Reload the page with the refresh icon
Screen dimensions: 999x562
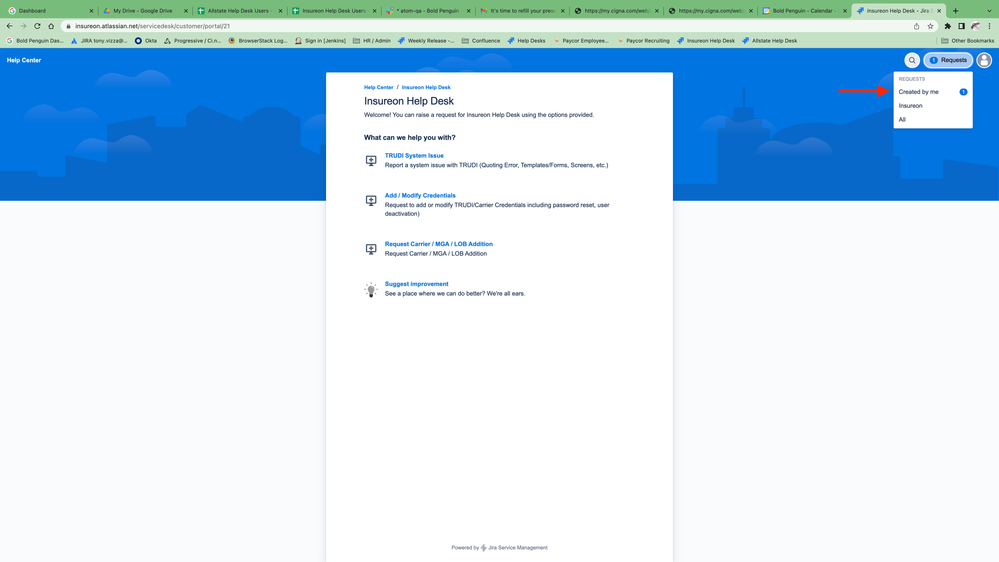(37, 26)
